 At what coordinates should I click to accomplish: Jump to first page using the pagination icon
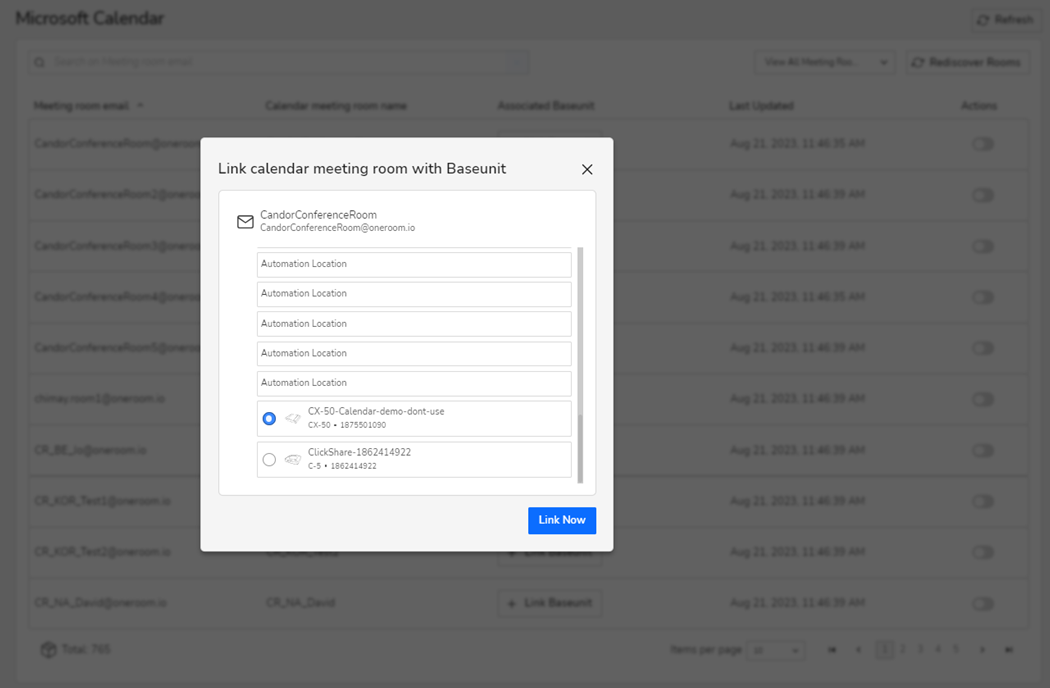pyautogui.click(x=831, y=650)
